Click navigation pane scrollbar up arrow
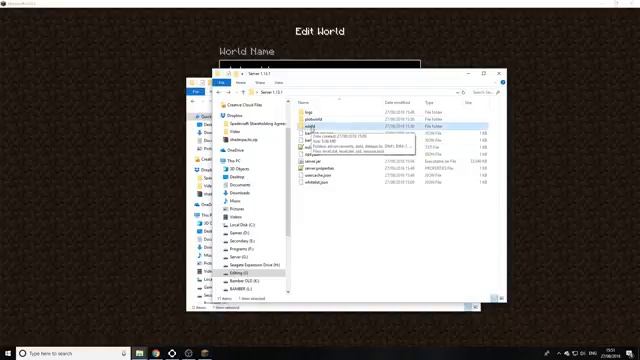 coord(288,101)
